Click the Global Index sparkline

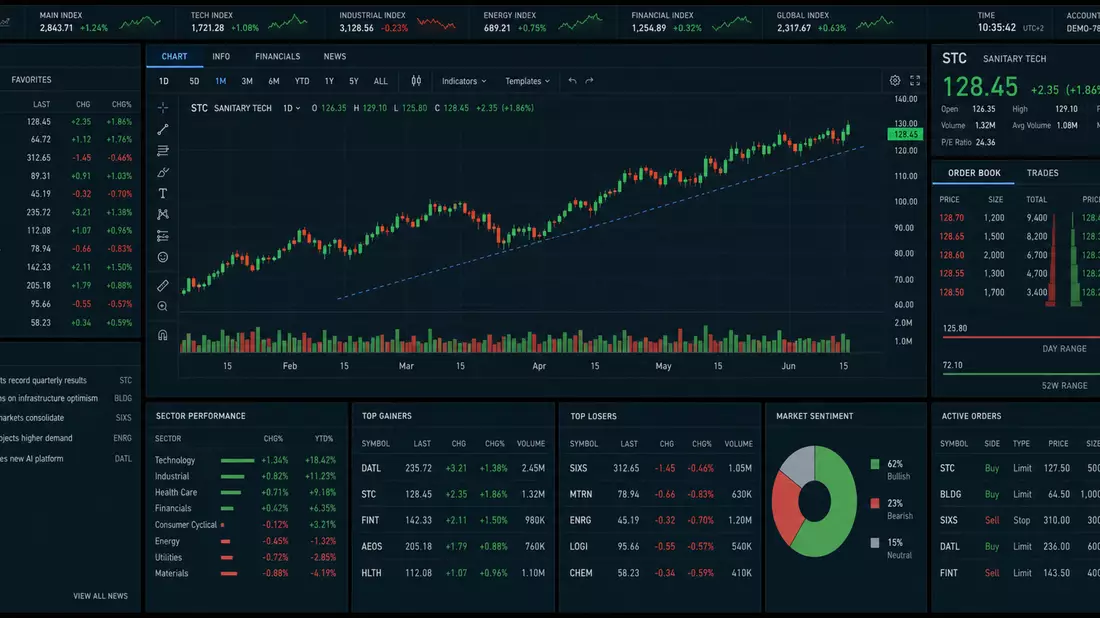[874, 23]
